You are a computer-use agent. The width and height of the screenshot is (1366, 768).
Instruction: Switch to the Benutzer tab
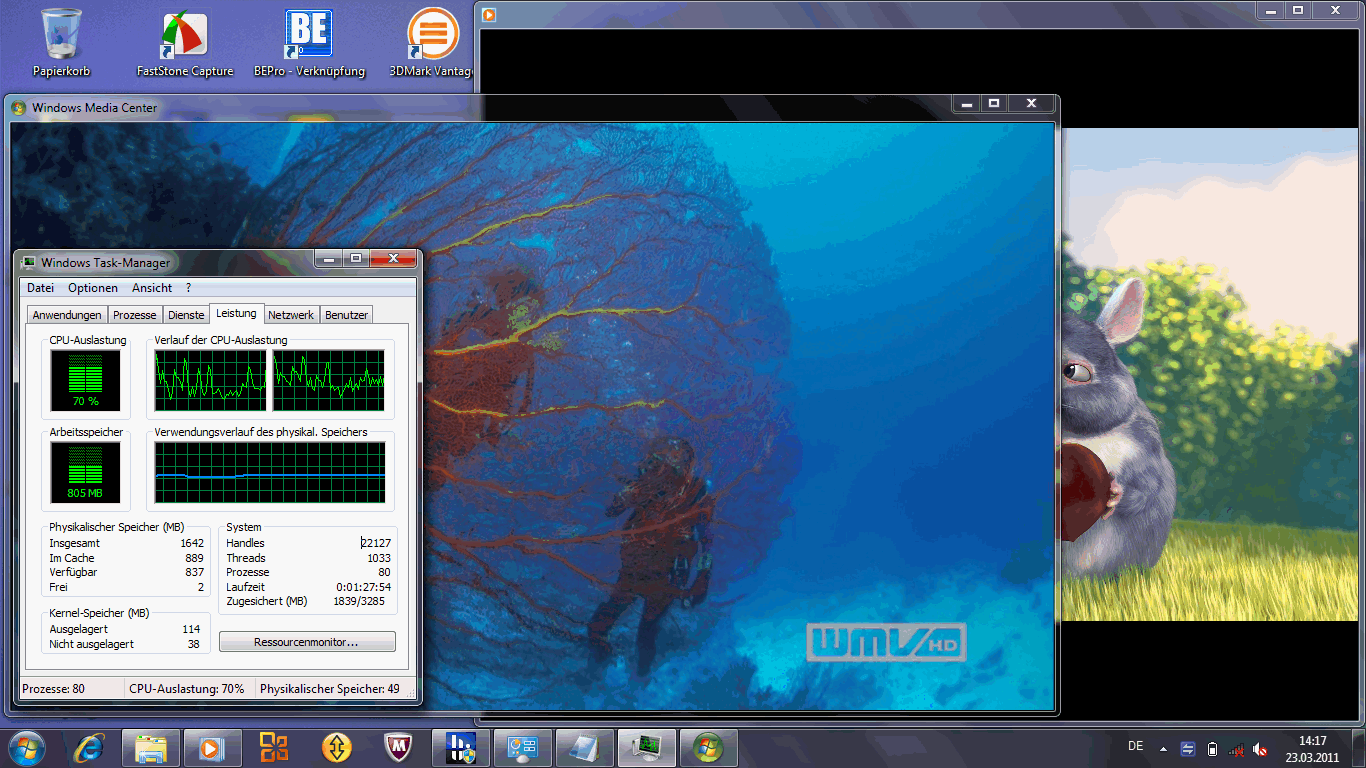point(346,315)
